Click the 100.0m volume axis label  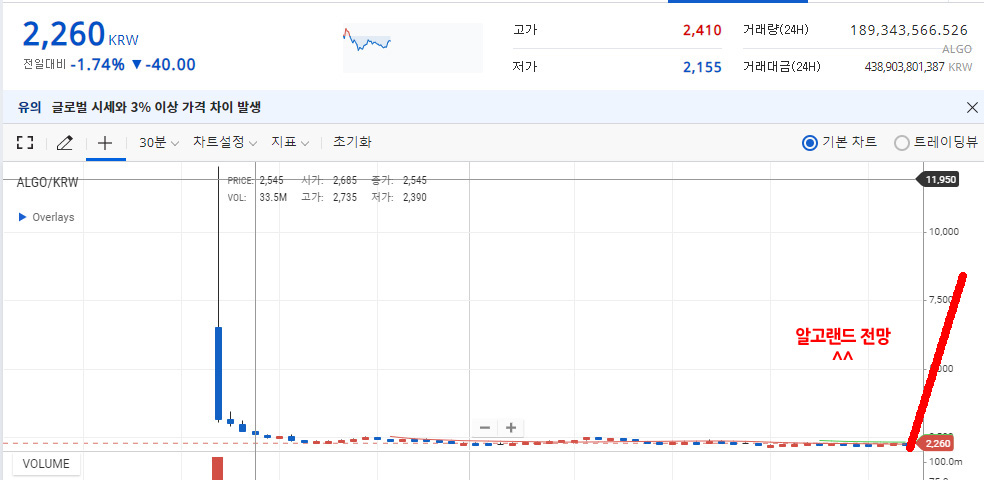[x=945, y=462]
